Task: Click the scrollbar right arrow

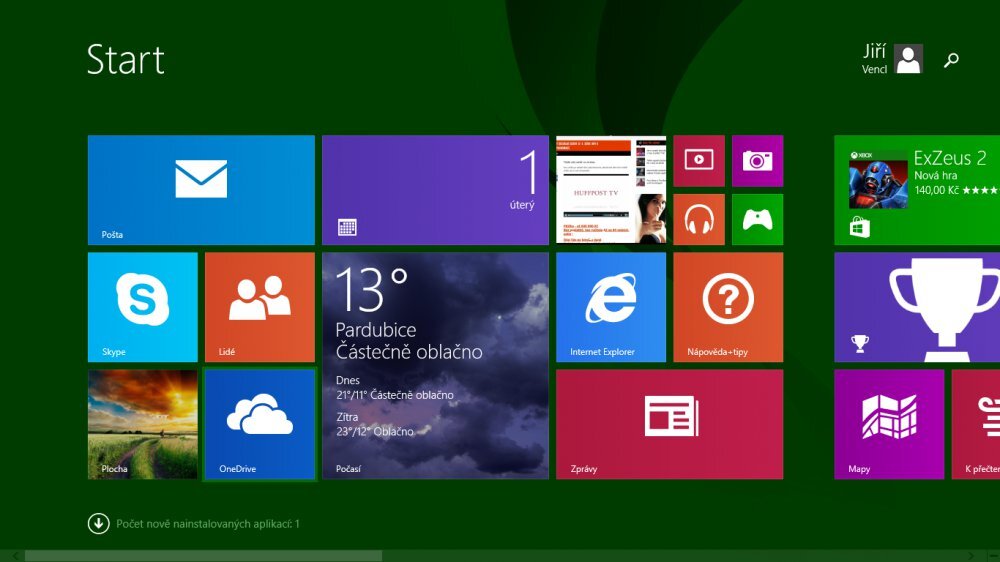Action: 971,556
